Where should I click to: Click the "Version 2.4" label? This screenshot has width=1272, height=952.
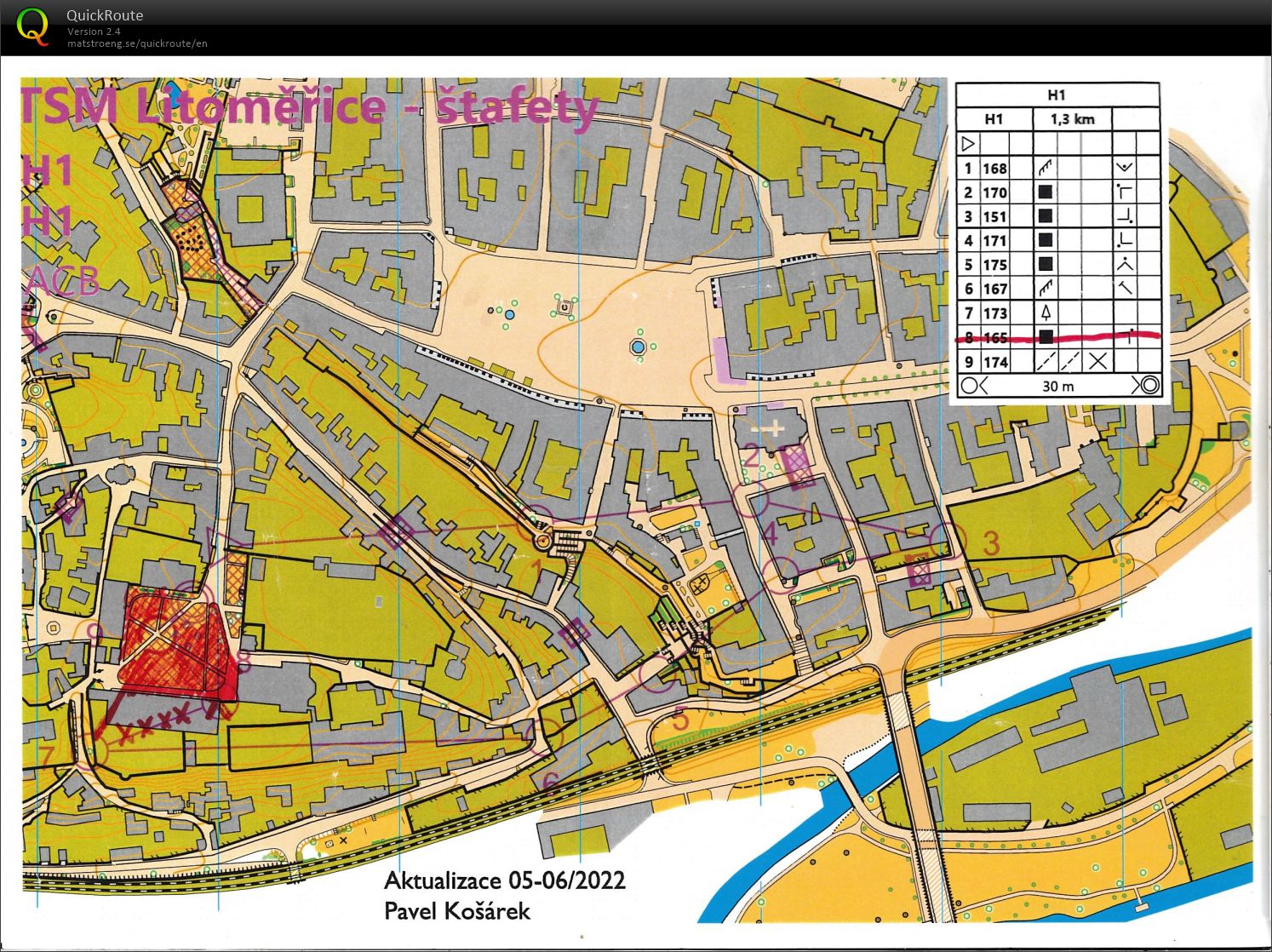click(94, 32)
